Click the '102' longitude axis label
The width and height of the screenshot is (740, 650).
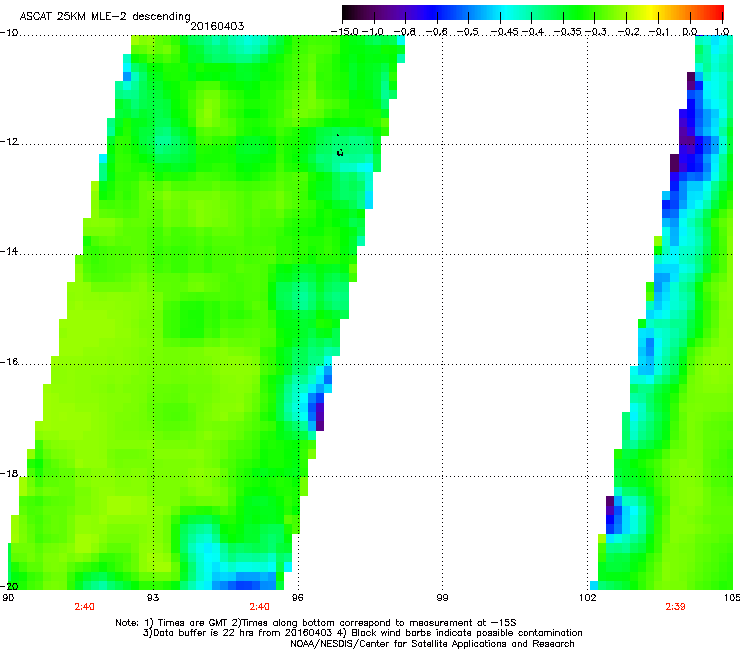click(588, 598)
